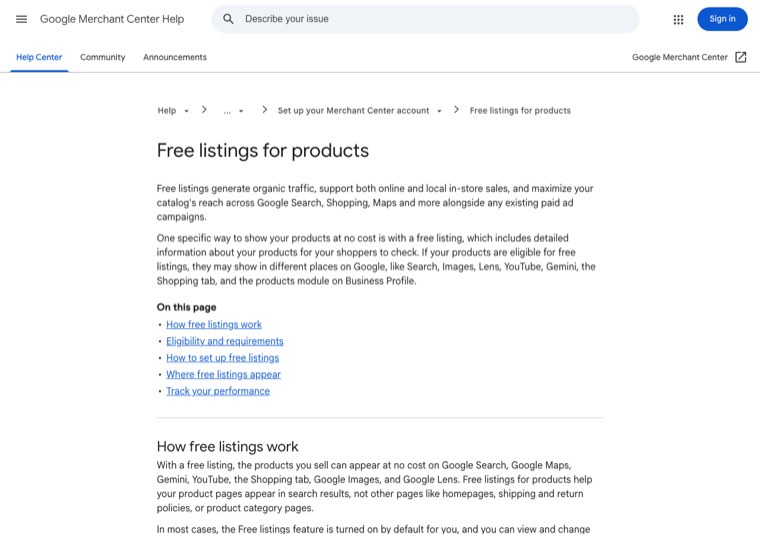Click the Free listings for products breadcrumb
This screenshot has width=760, height=534.
[x=520, y=110]
